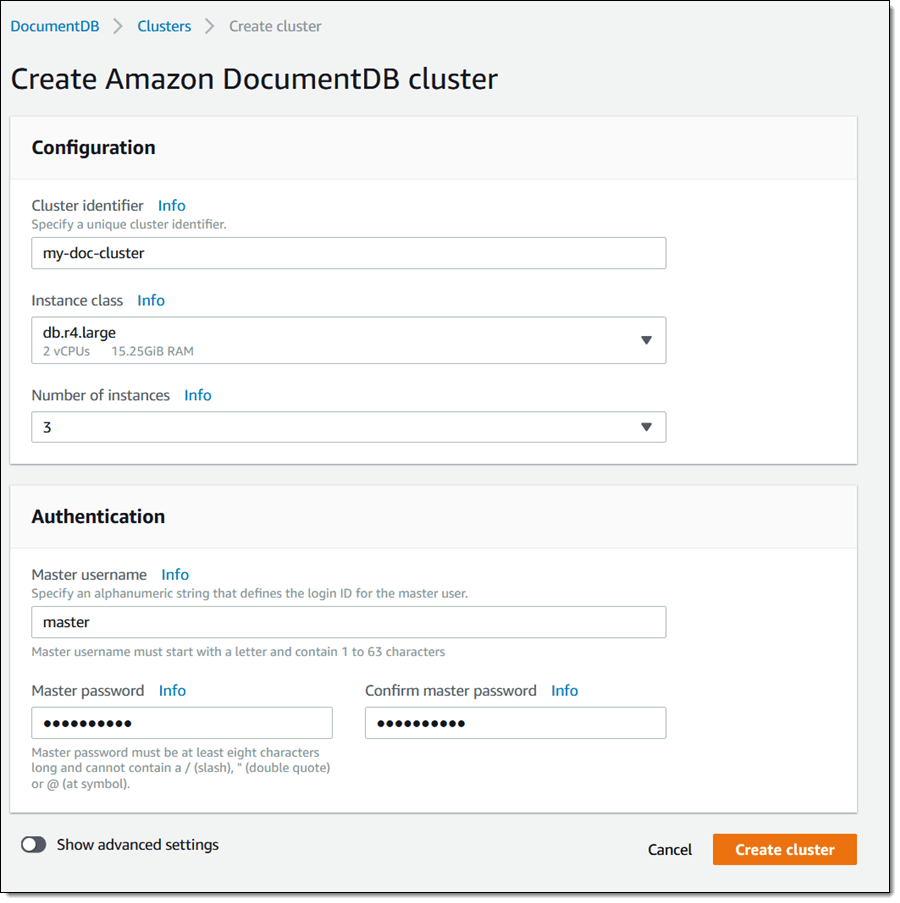This screenshot has width=900, height=903.
Task: Open Info next to Instance class
Action: tap(151, 300)
